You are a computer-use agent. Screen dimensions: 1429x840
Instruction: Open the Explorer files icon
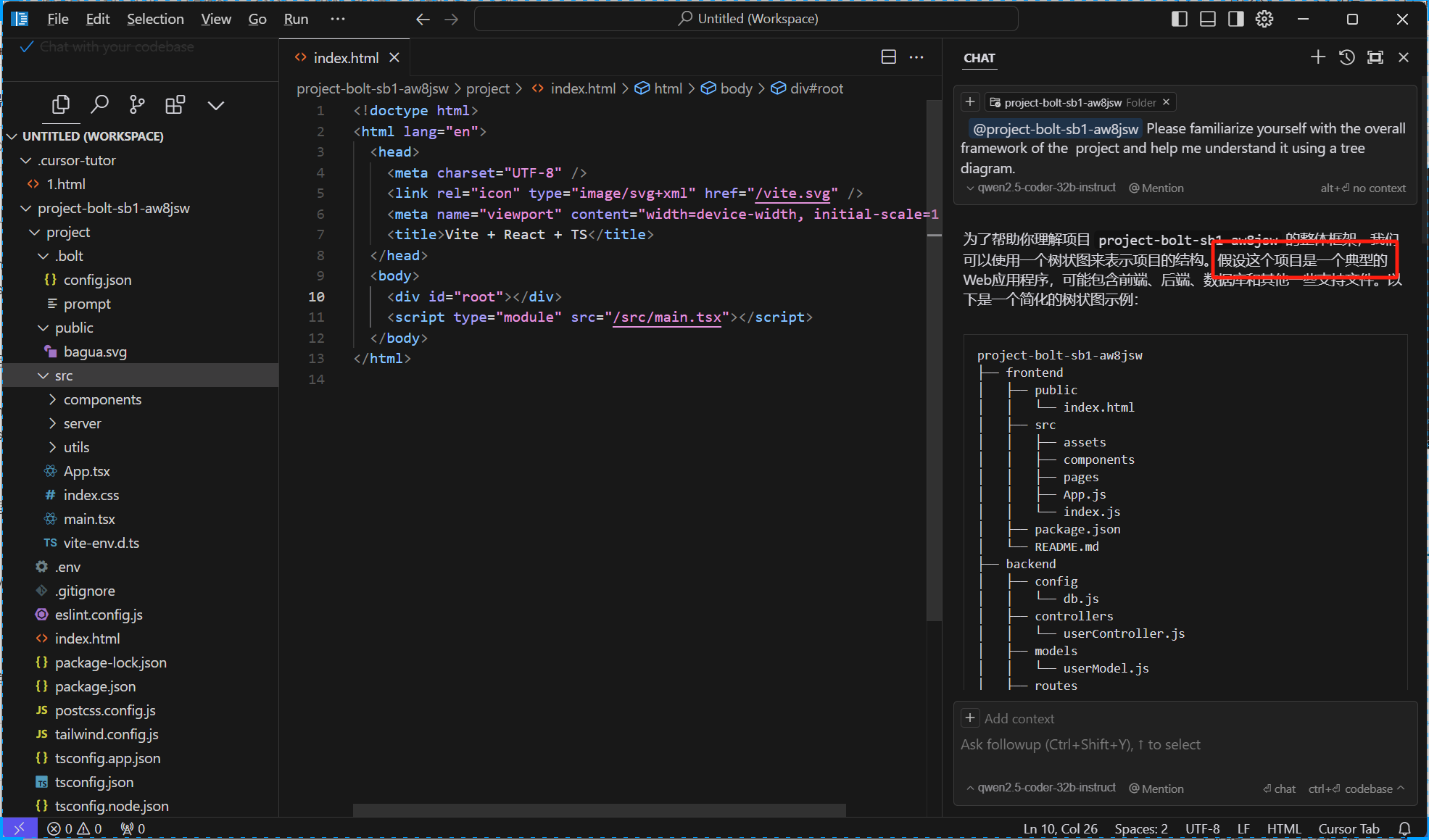(61, 105)
